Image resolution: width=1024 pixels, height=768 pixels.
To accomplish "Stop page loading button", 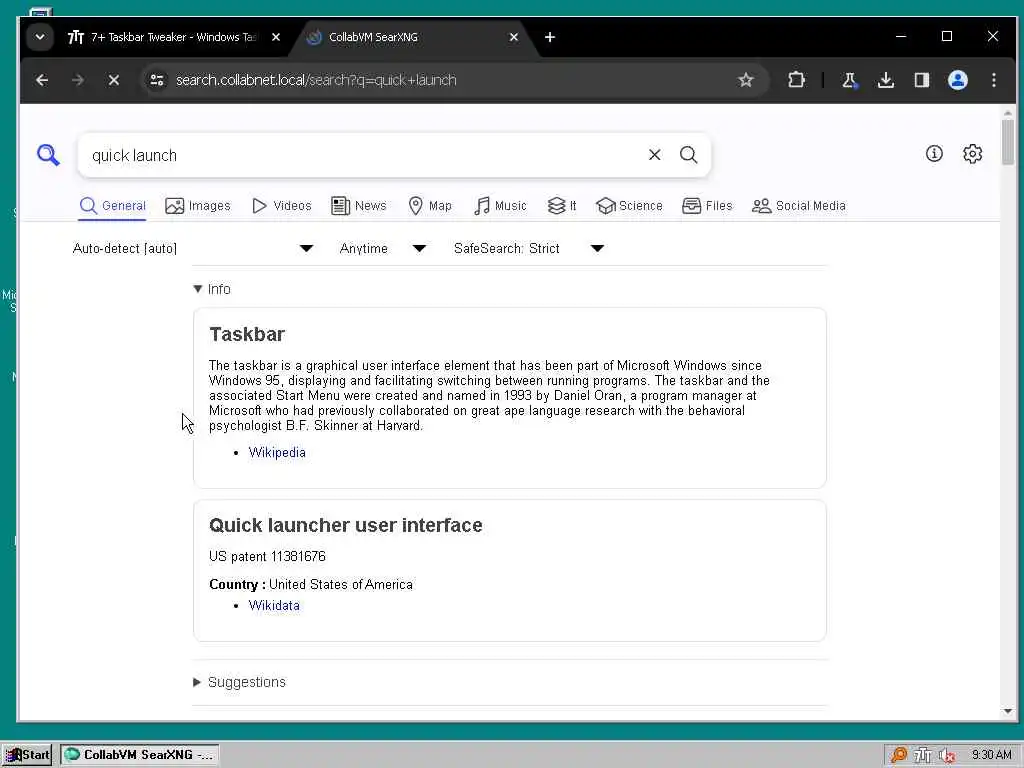I will click(114, 80).
